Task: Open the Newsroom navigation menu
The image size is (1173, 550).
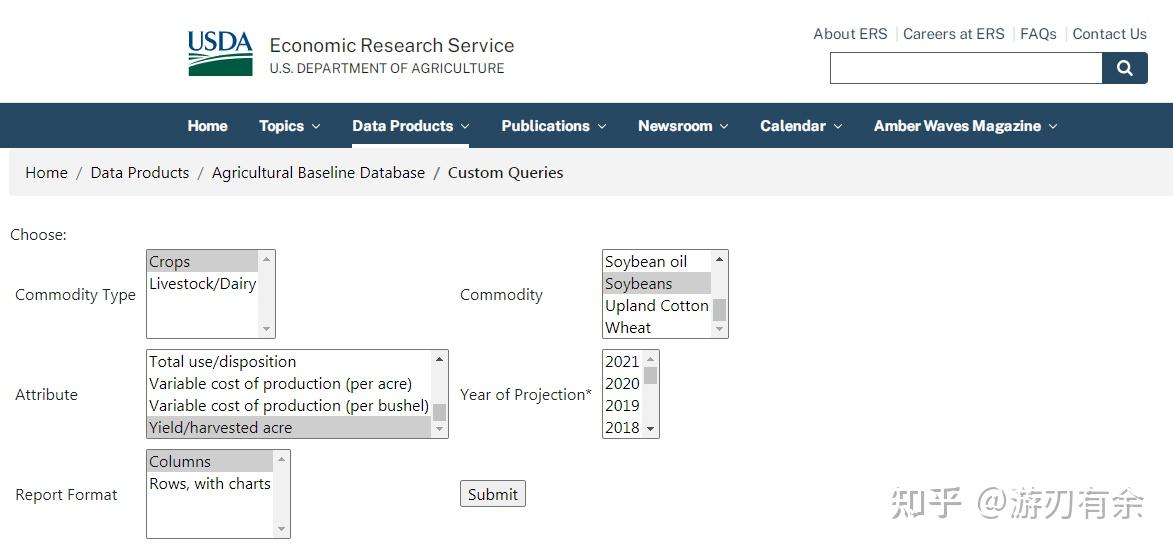Action: click(x=683, y=126)
